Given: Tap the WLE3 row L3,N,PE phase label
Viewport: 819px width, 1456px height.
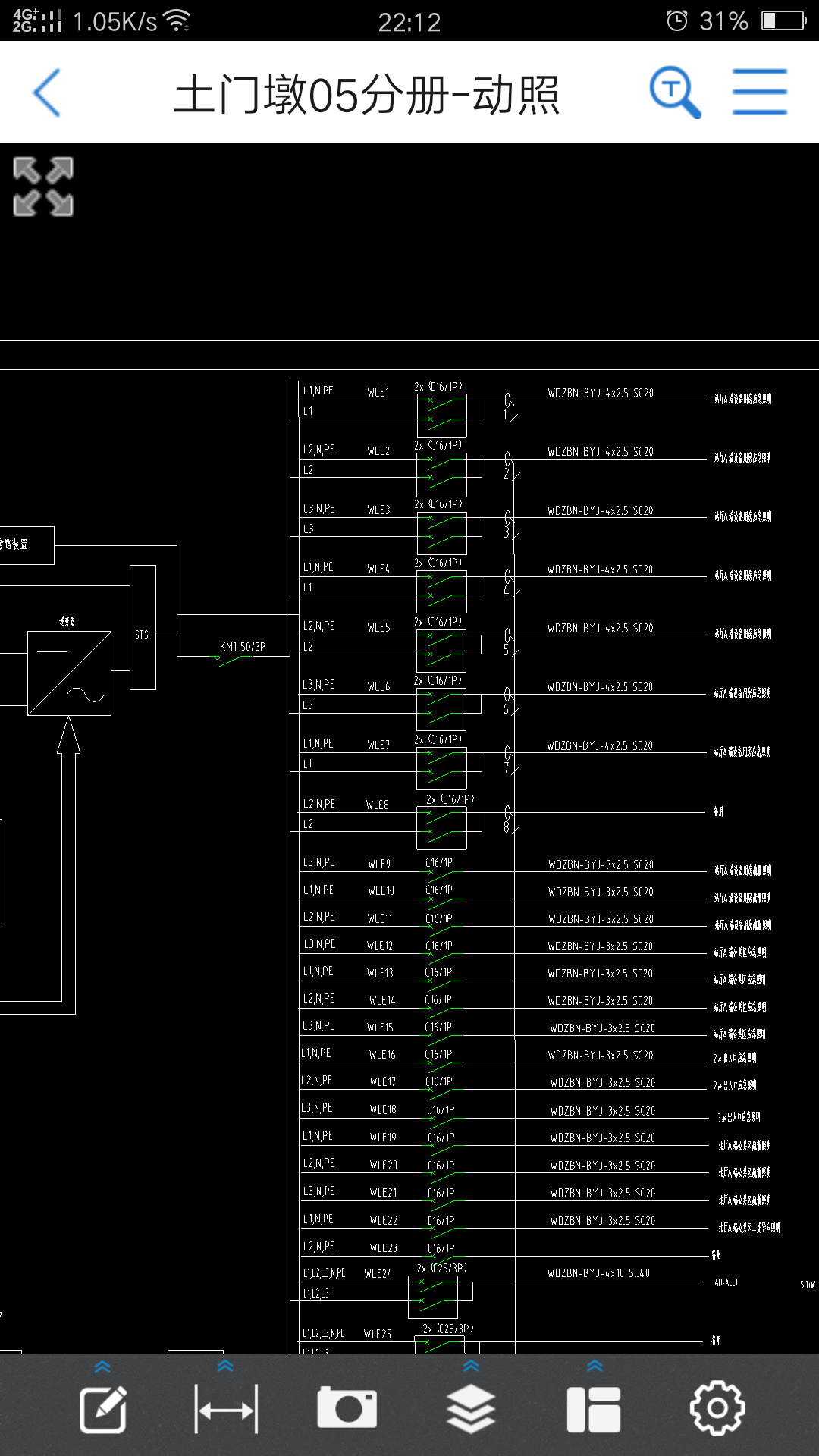Looking at the screenshot, I should click(318, 508).
